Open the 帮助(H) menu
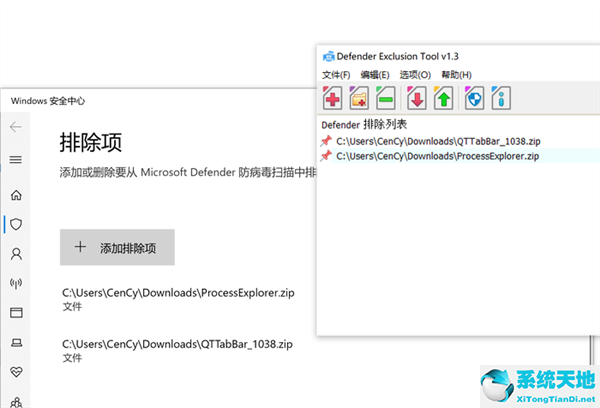The height and width of the screenshot is (408, 600). [457, 75]
